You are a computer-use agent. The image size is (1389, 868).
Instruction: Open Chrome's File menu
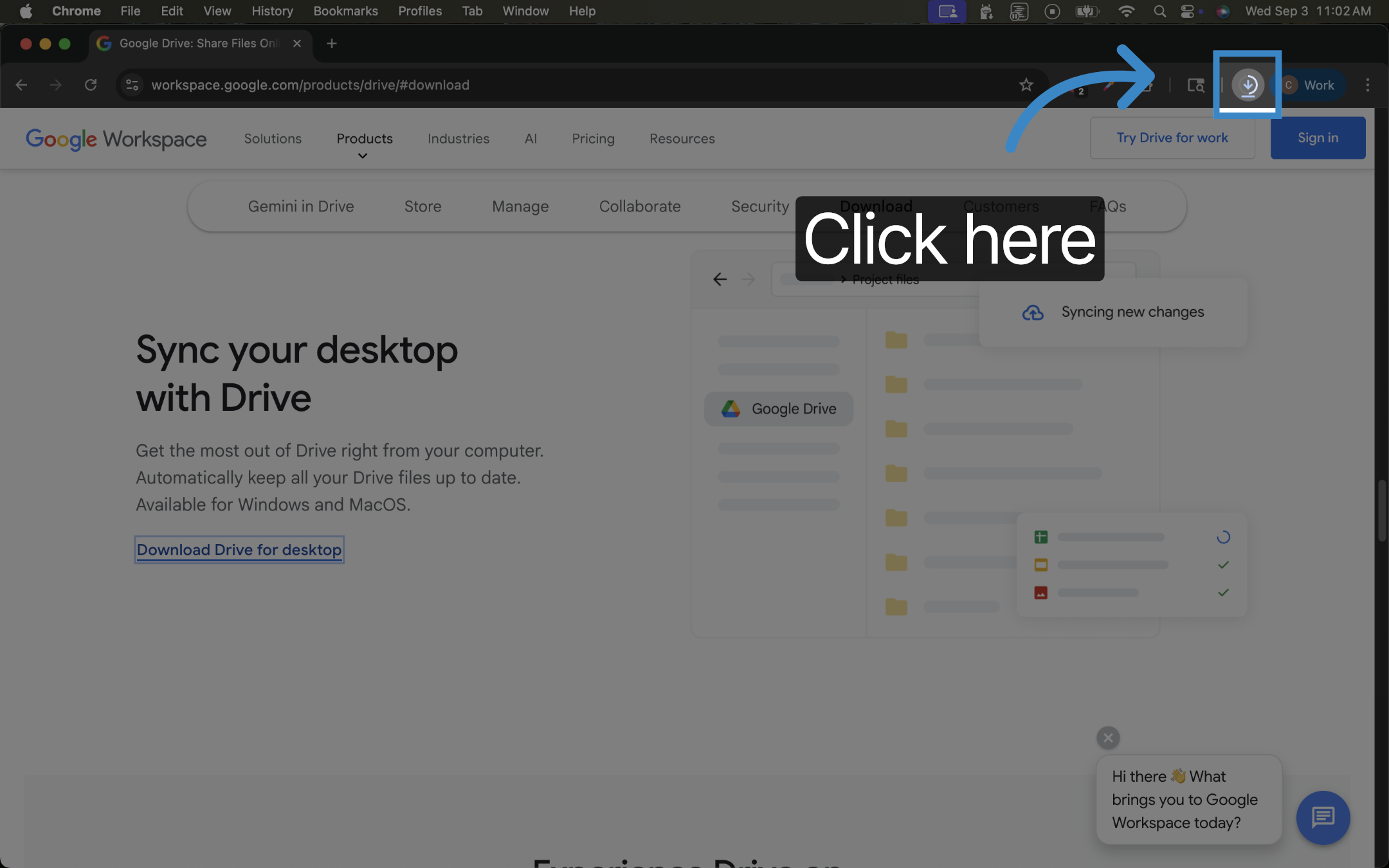coord(130,11)
